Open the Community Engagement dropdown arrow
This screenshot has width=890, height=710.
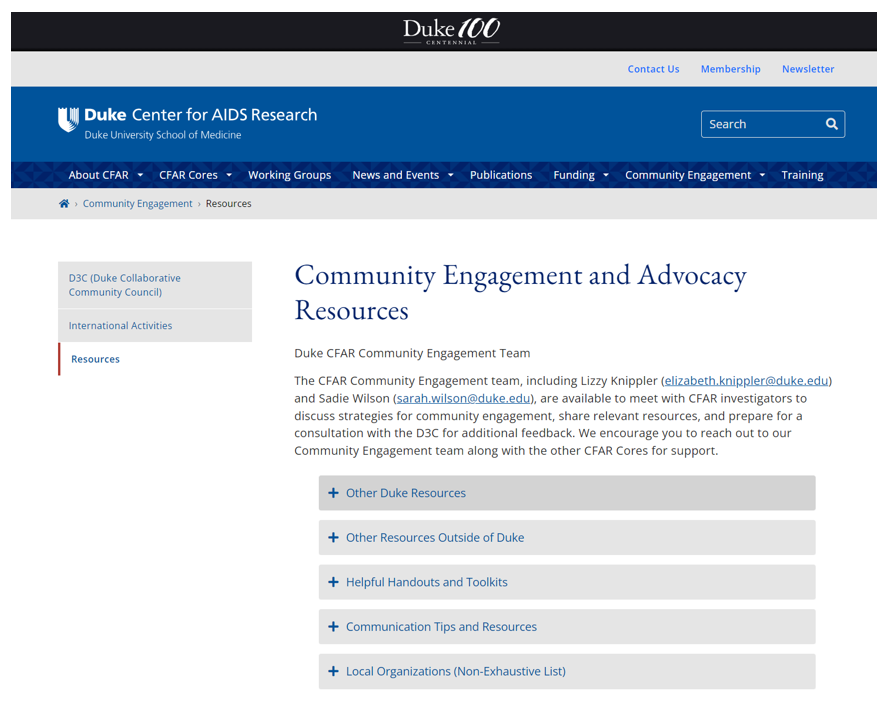[762, 175]
